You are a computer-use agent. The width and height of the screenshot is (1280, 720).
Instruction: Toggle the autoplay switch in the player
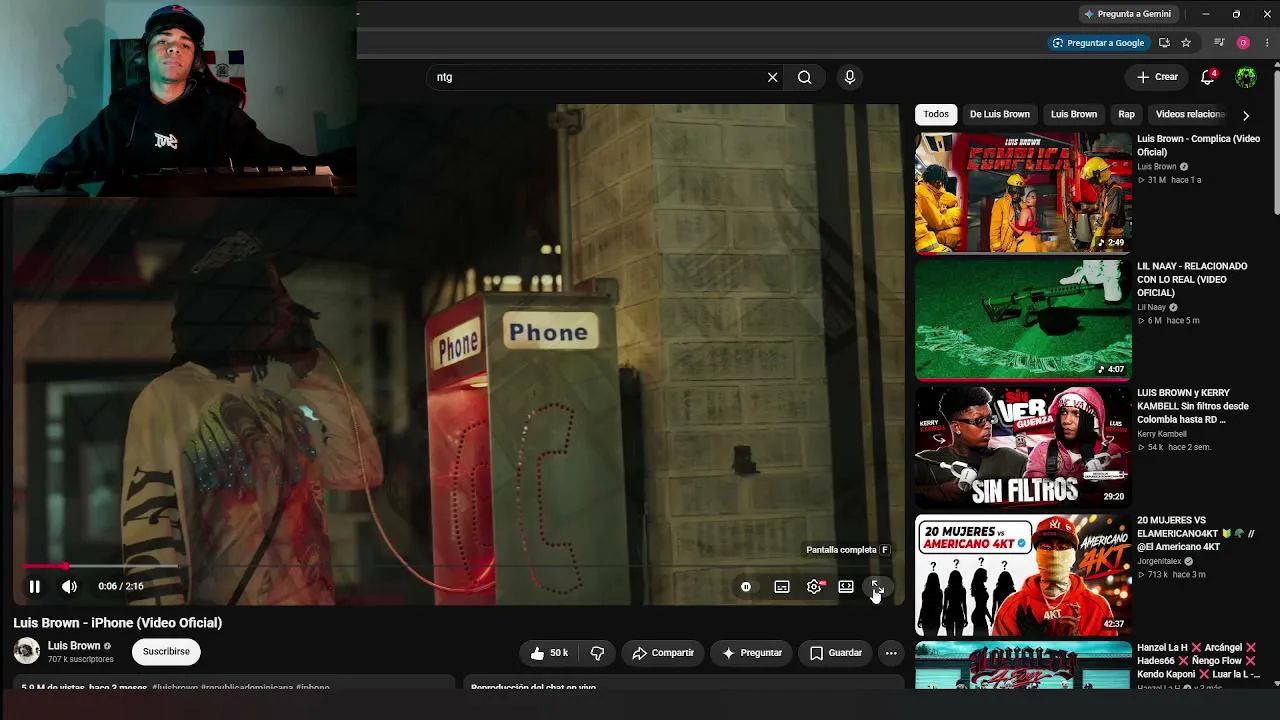[746, 587]
